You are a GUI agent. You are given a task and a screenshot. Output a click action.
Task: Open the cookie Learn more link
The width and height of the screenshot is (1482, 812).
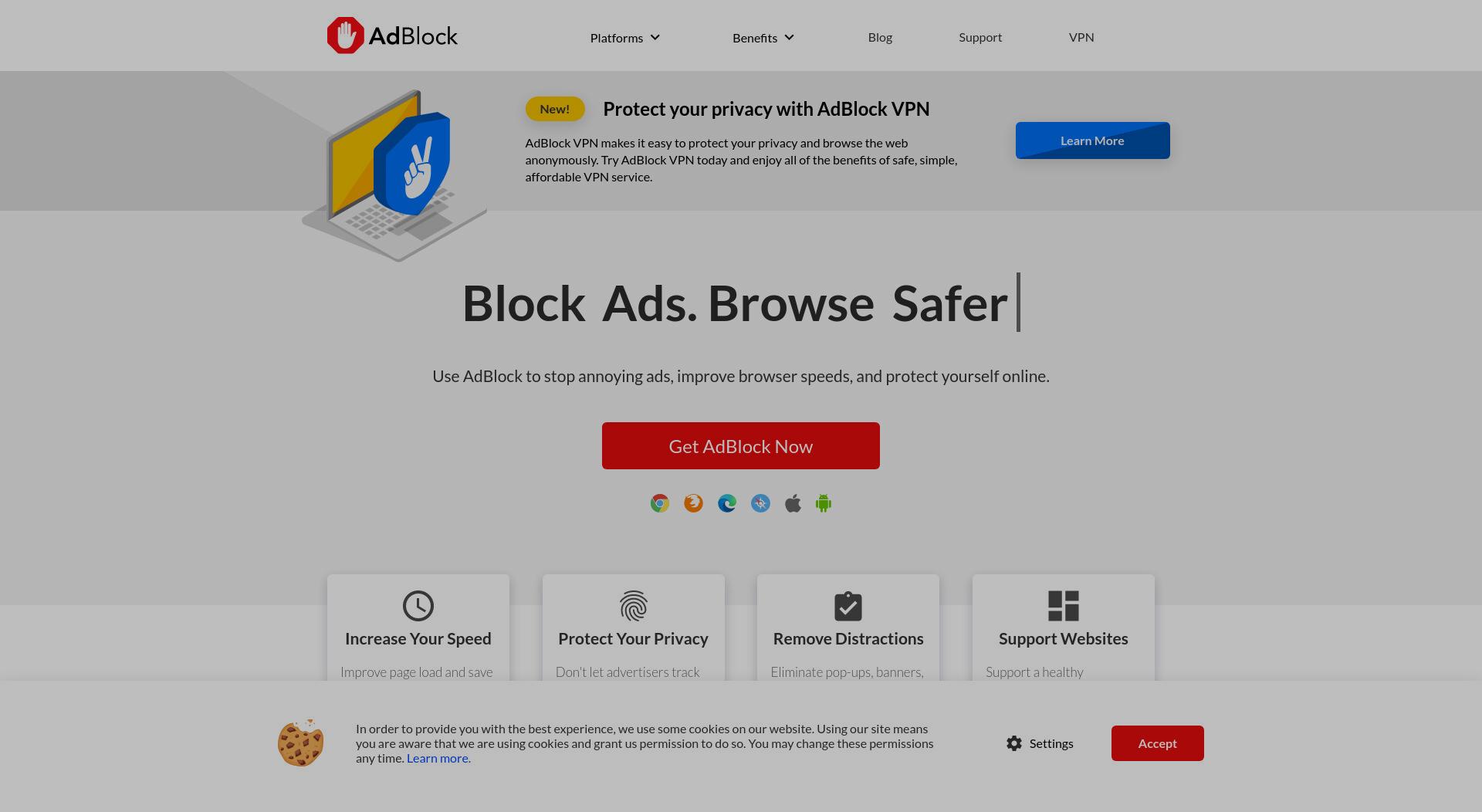(438, 758)
